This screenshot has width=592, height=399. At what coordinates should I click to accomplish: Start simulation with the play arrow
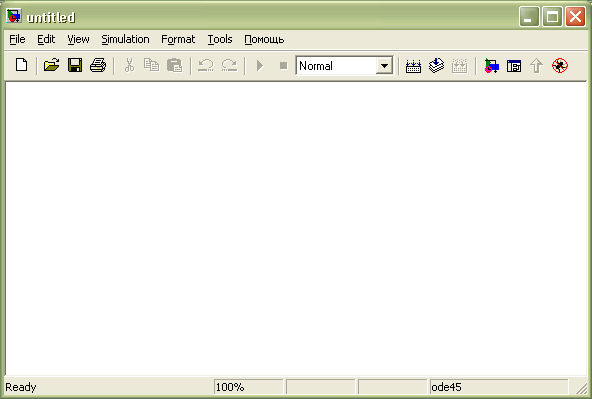pos(260,66)
